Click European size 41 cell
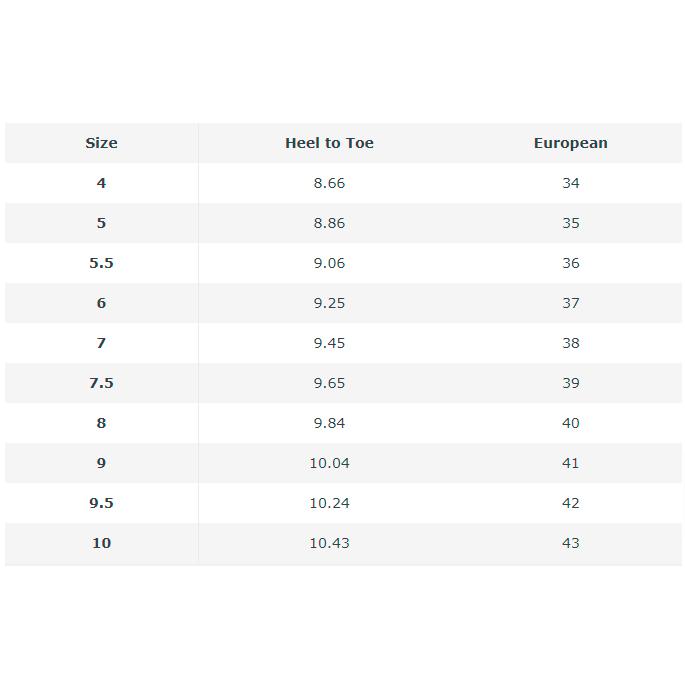The width and height of the screenshot is (685, 685). 570,463
